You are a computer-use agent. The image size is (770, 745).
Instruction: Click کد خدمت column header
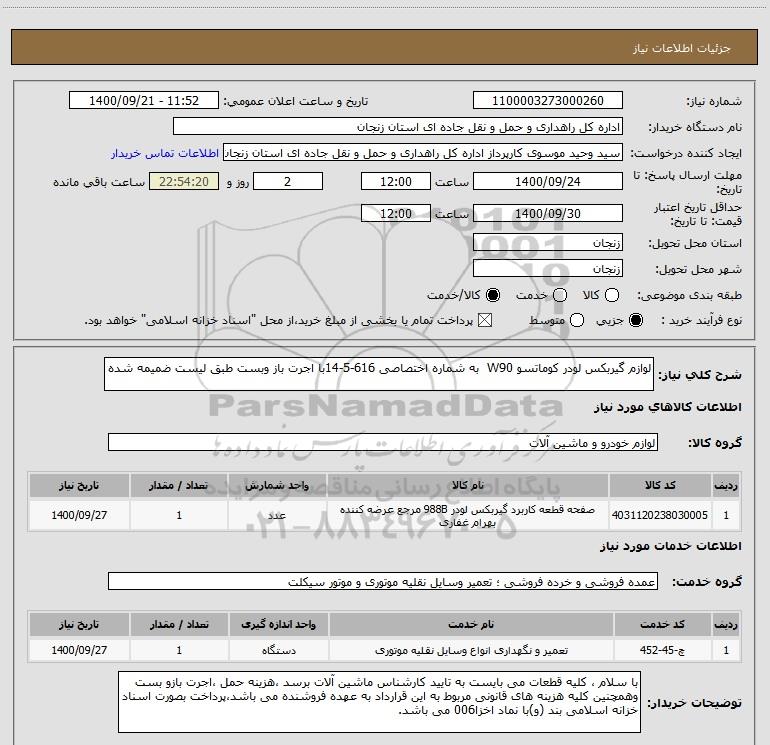(x=662, y=624)
